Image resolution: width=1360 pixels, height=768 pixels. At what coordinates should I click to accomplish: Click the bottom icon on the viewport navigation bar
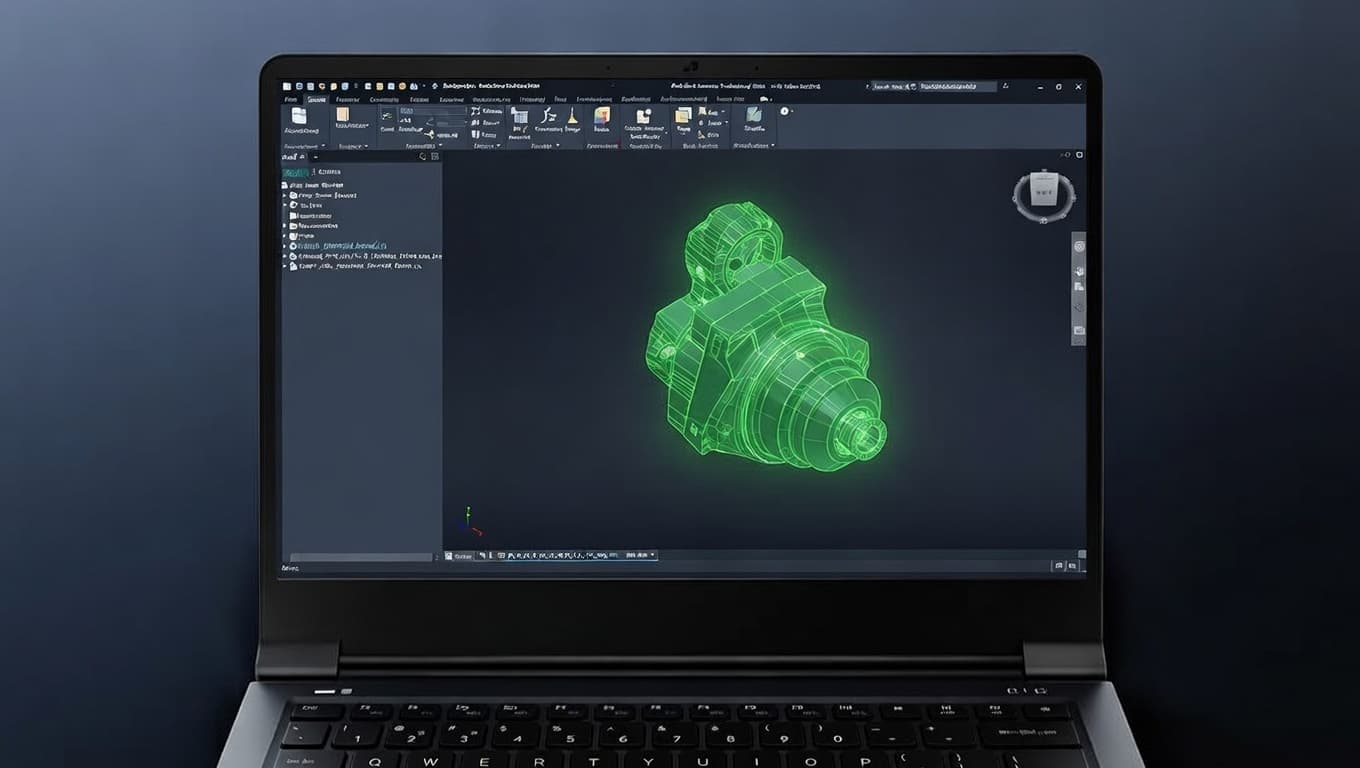coord(1079,330)
